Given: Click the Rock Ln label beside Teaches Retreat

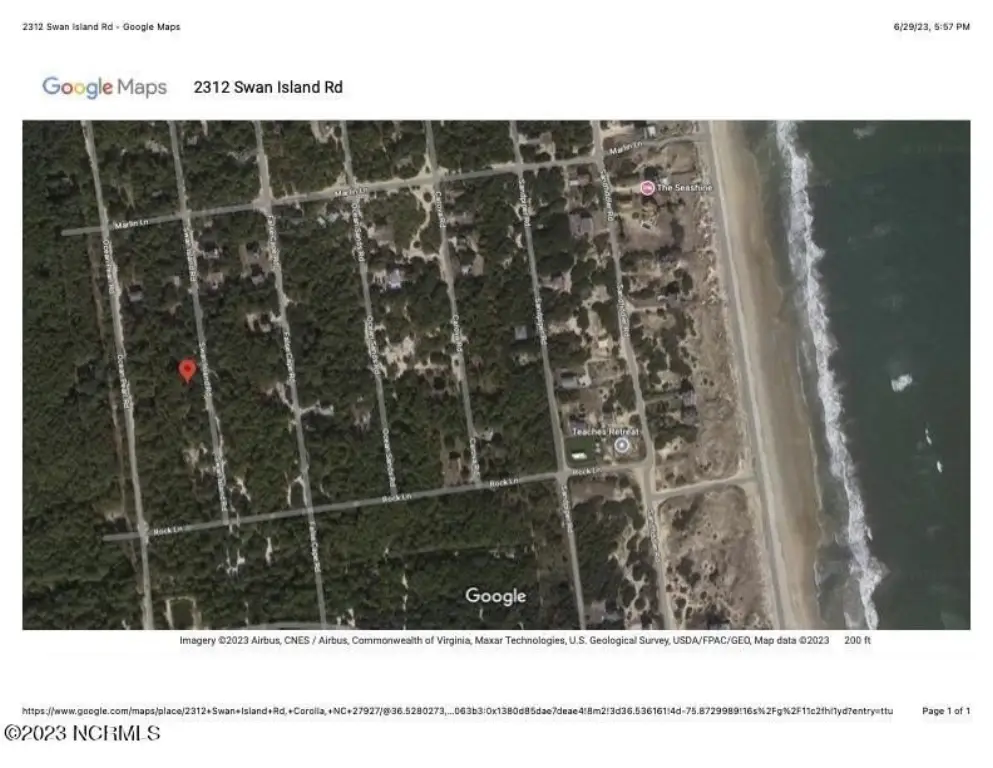Looking at the screenshot, I should pos(587,472).
